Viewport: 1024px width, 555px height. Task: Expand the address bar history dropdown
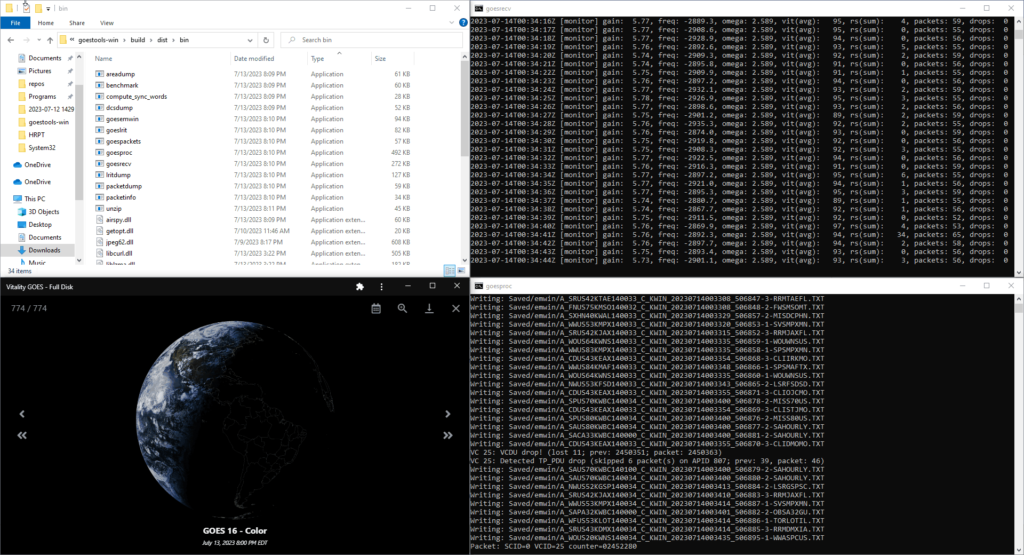pos(249,40)
